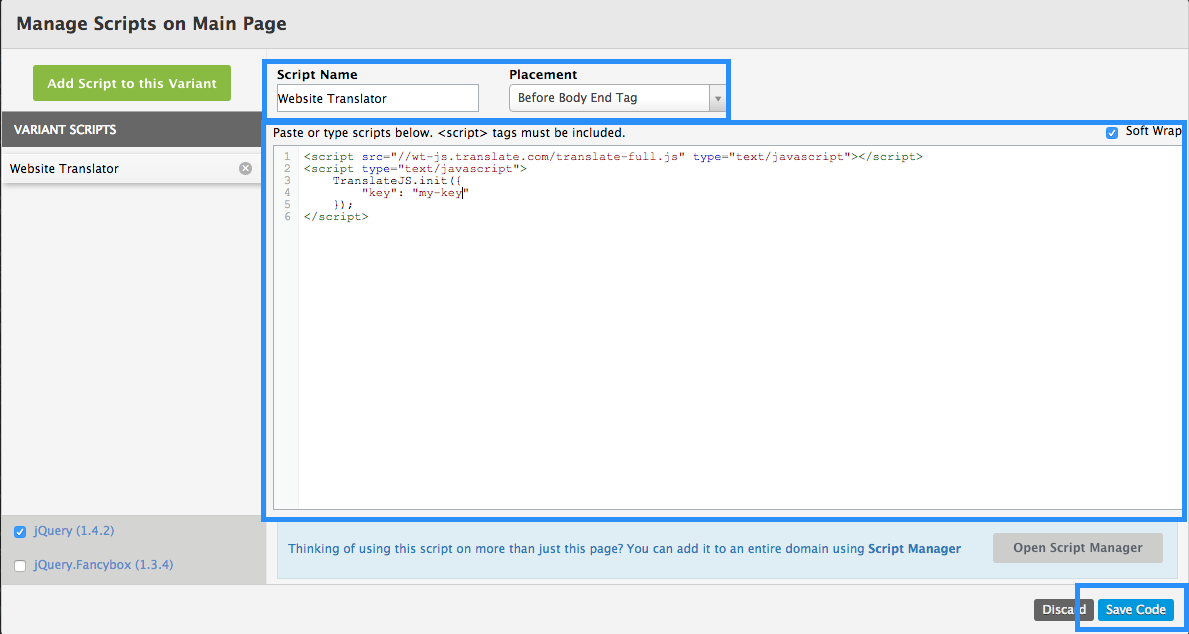This screenshot has width=1189, height=634.
Task: Select Website Translator in the variant scripts list
Action: click(65, 169)
